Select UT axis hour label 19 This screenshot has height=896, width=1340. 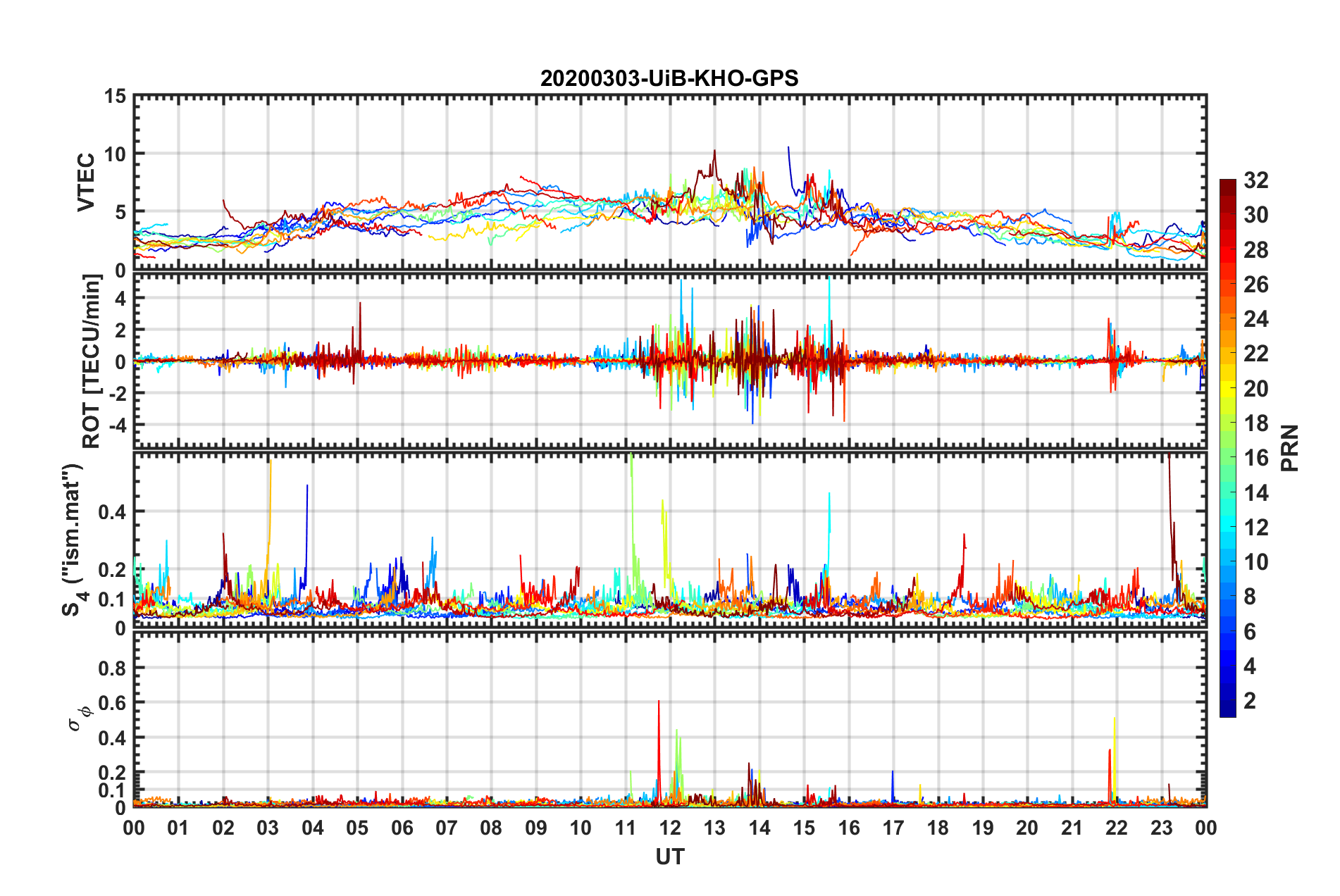tap(983, 828)
